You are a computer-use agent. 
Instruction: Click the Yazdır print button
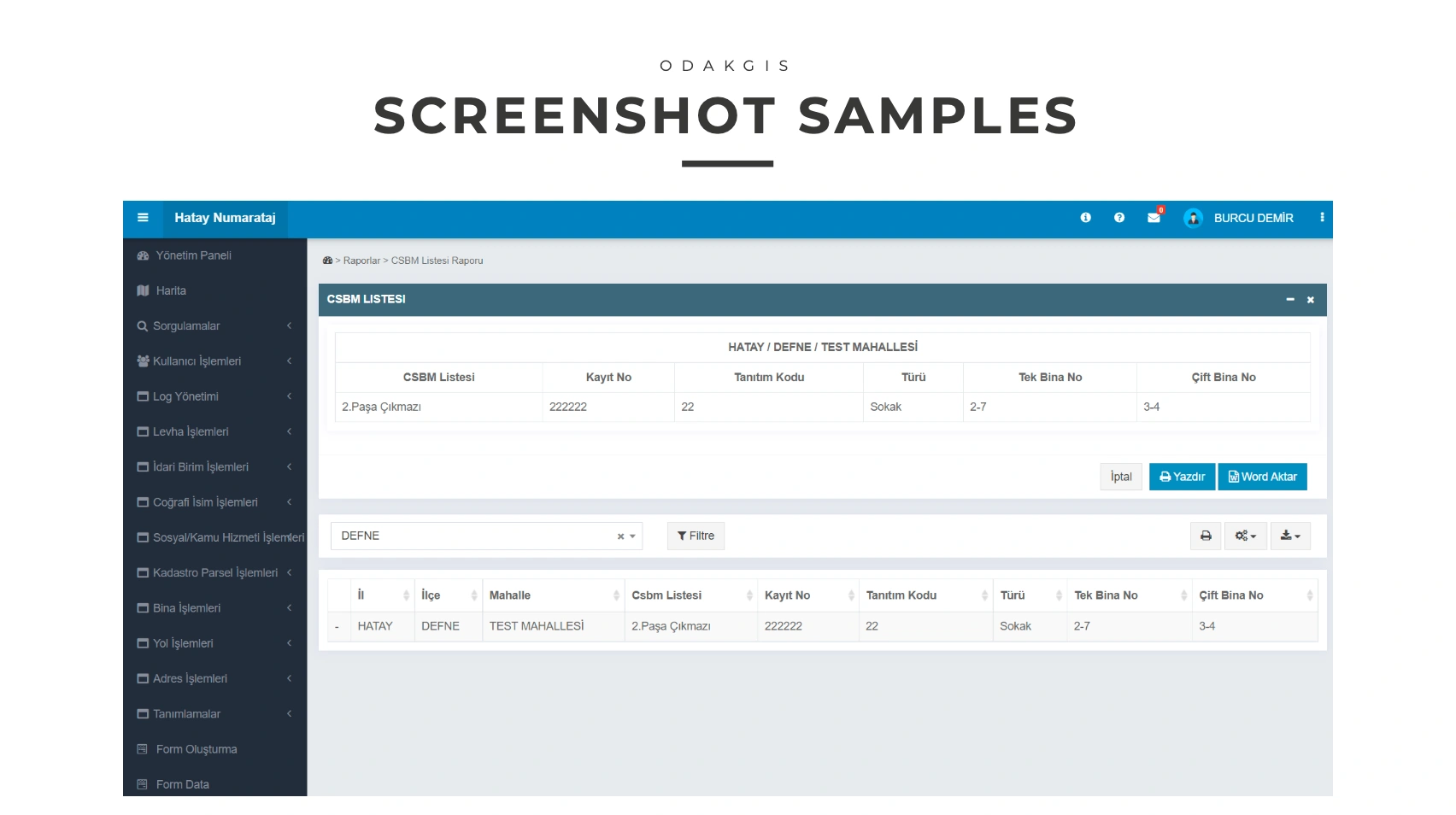(x=1182, y=477)
